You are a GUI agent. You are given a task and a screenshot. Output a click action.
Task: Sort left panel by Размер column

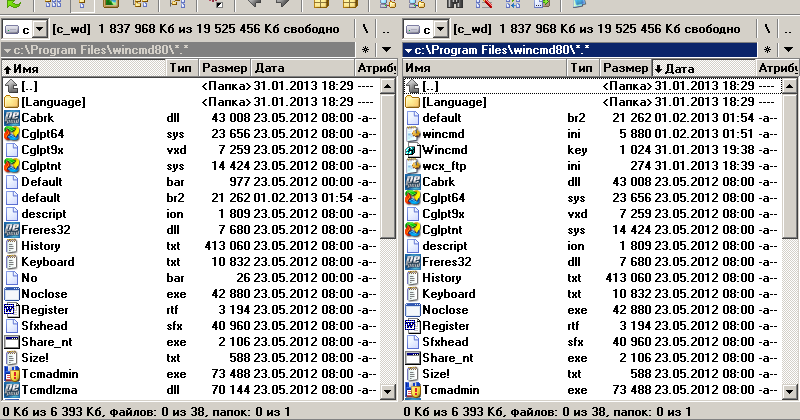coord(223,68)
